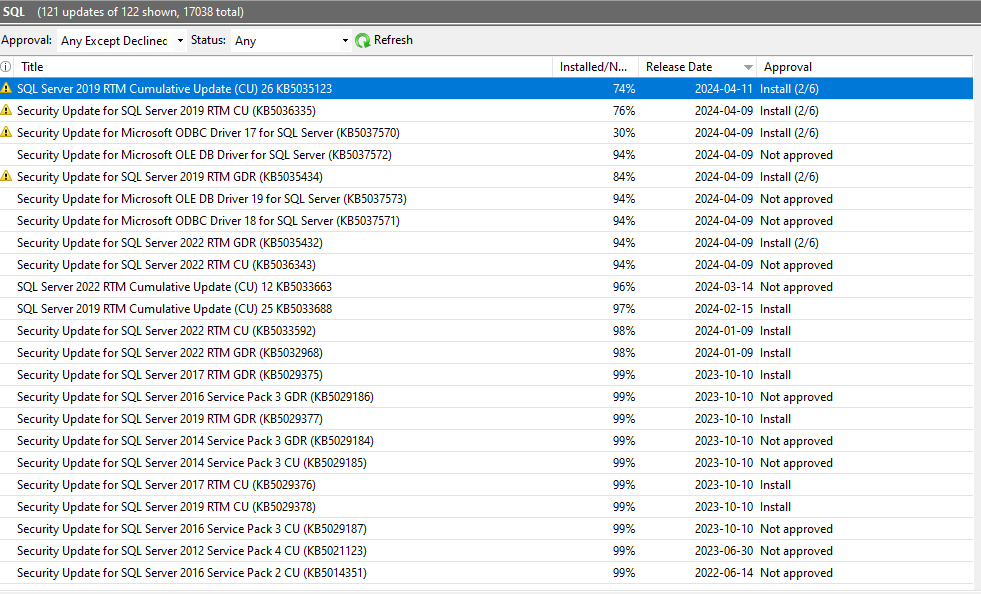Image resolution: width=981 pixels, height=594 pixels.
Task: Click the warning icon beside KB5036335 update
Action: tap(6, 110)
